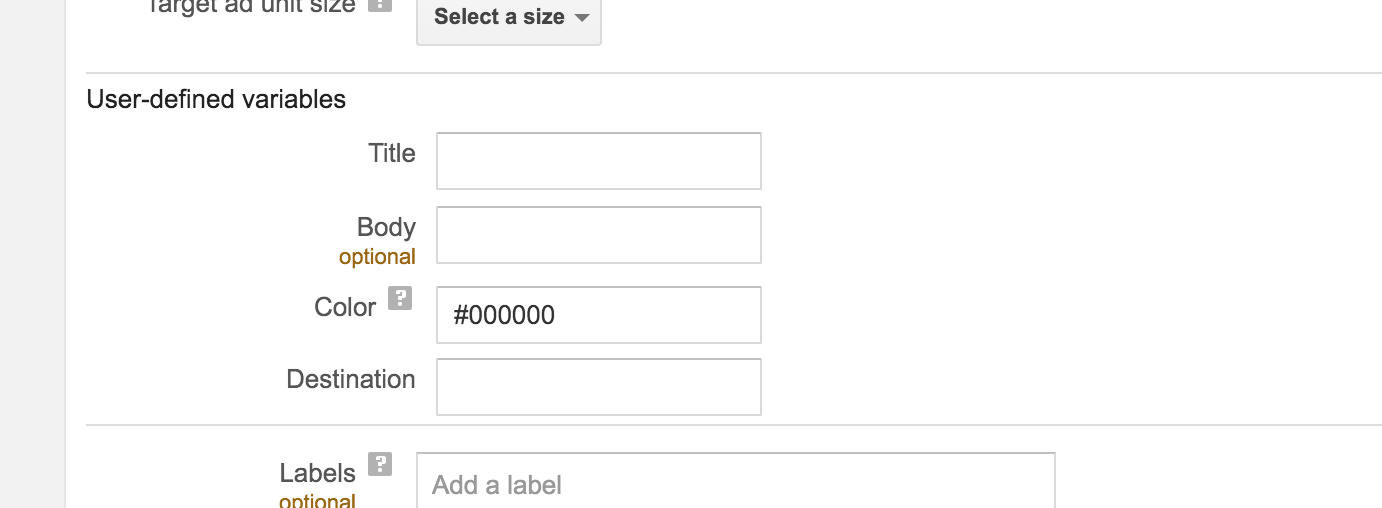The width and height of the screenshot is (1382, 508).
Task: Click the Body field label
Action: [x=386, y=227]
